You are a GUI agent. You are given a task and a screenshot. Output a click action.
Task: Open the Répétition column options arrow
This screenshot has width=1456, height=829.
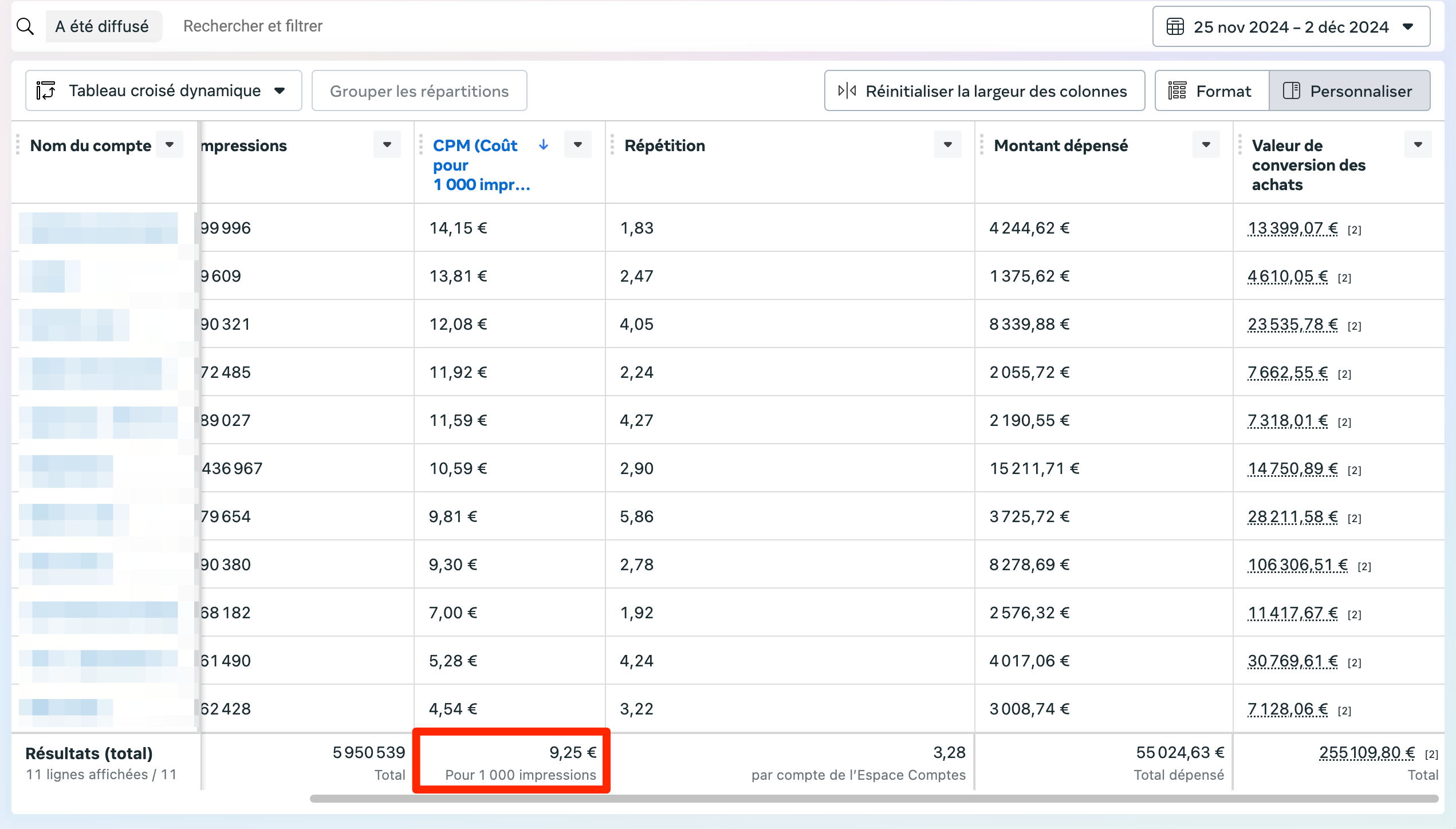(947, 145)
